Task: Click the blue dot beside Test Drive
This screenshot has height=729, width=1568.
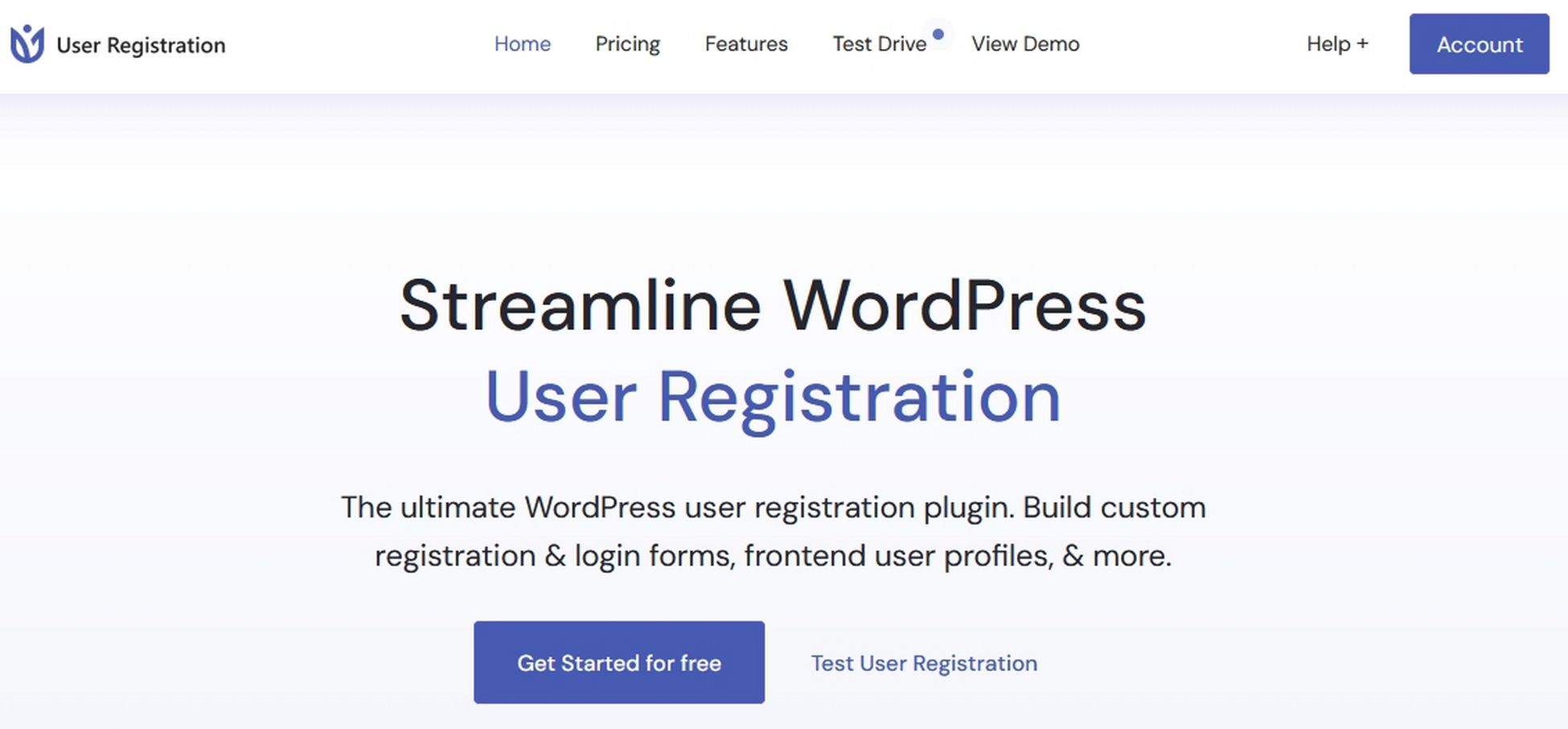Action: click(938, 34)
